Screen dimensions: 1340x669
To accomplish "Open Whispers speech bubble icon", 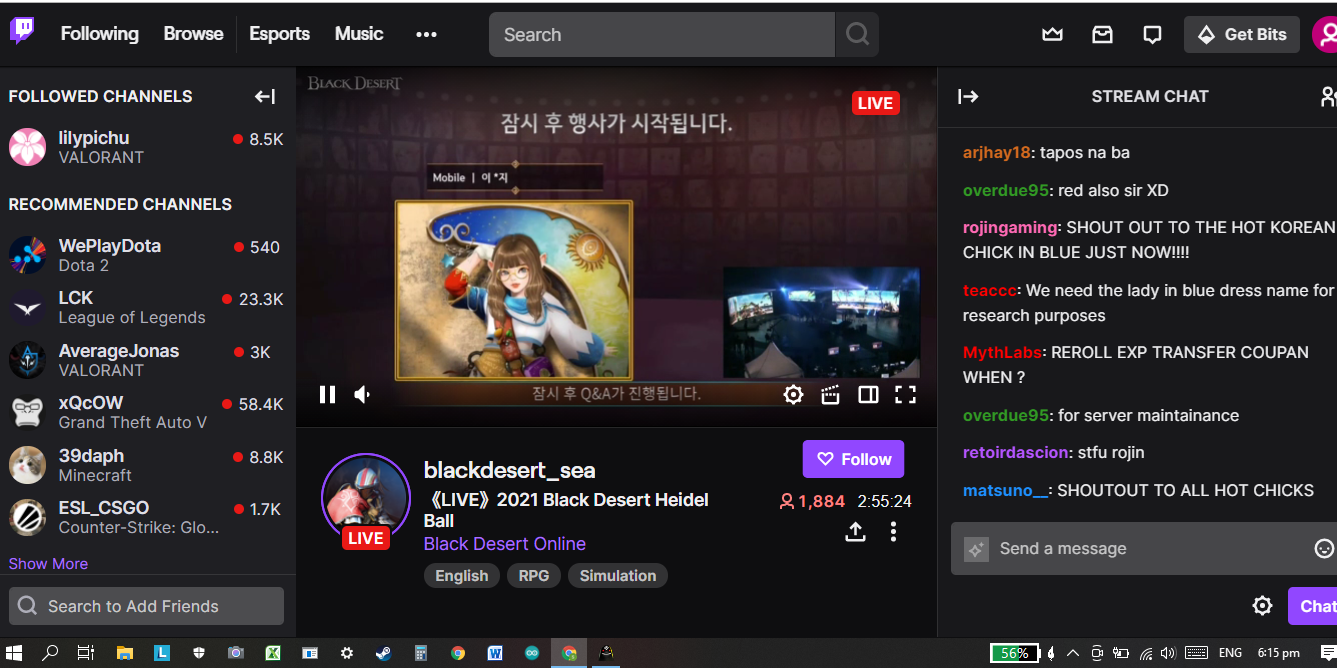I will point(1152,35).
